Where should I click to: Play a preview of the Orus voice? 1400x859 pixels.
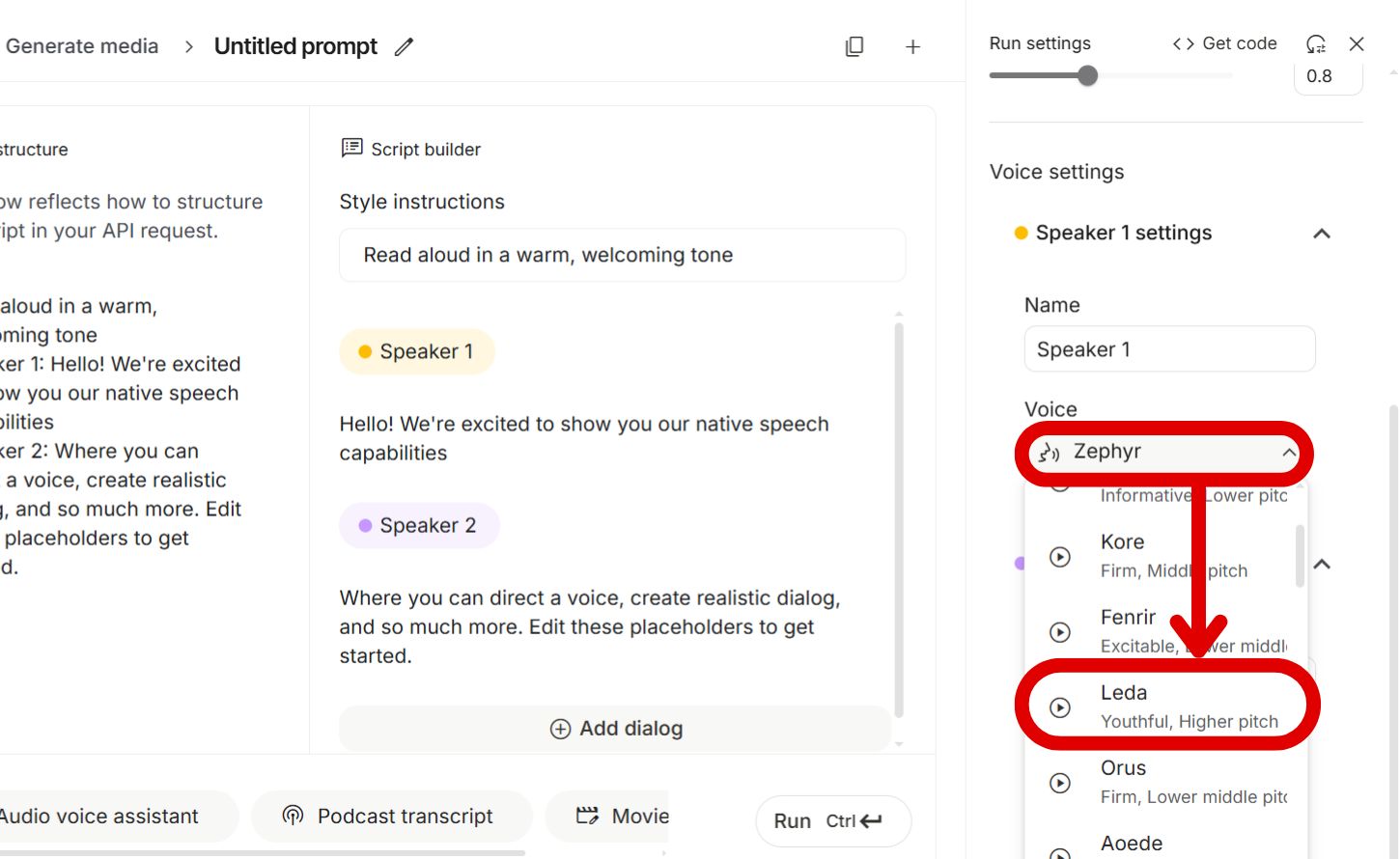coord(1059,783)
